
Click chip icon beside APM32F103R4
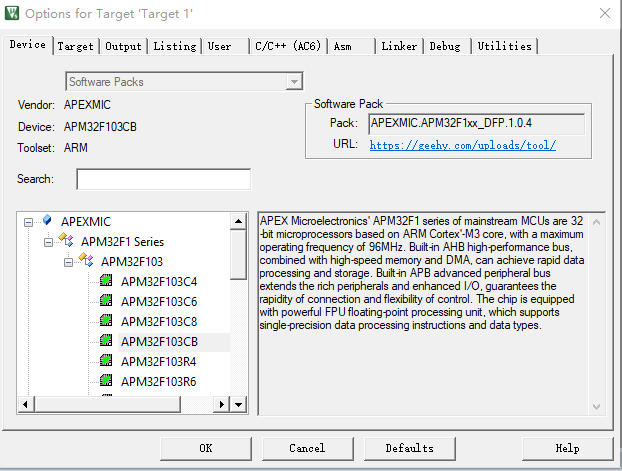pyautogui.click(x=106, y=360)
